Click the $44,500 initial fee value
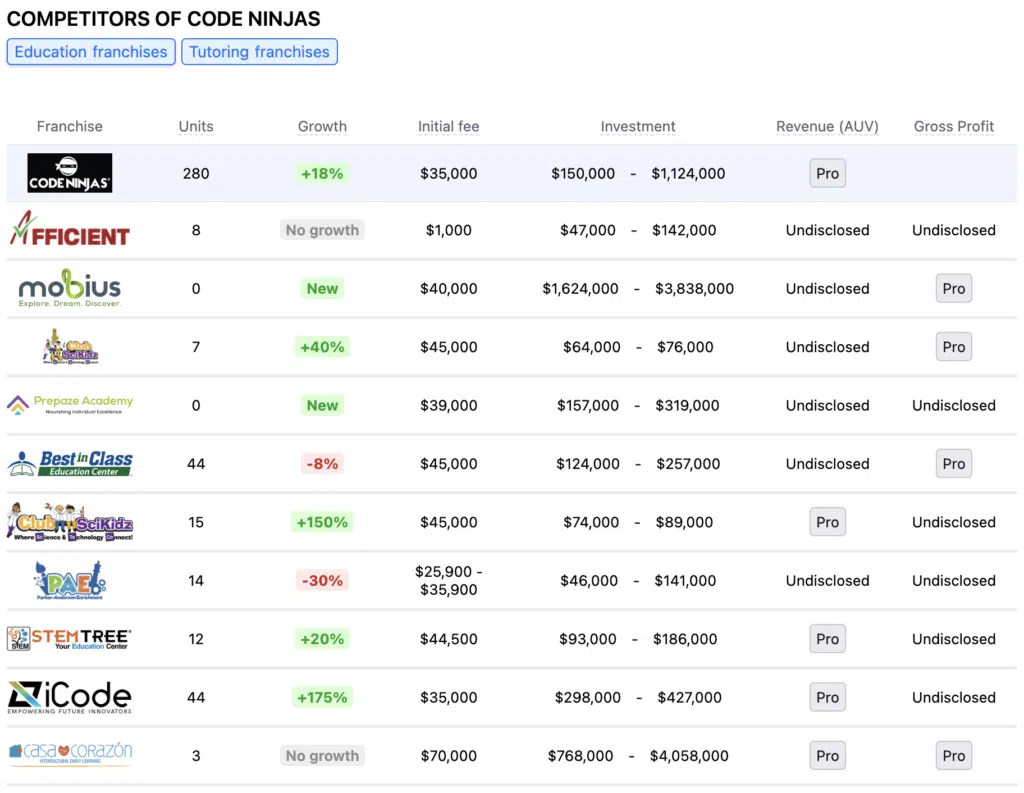The image size is (1024, 793). pos(448,639)
